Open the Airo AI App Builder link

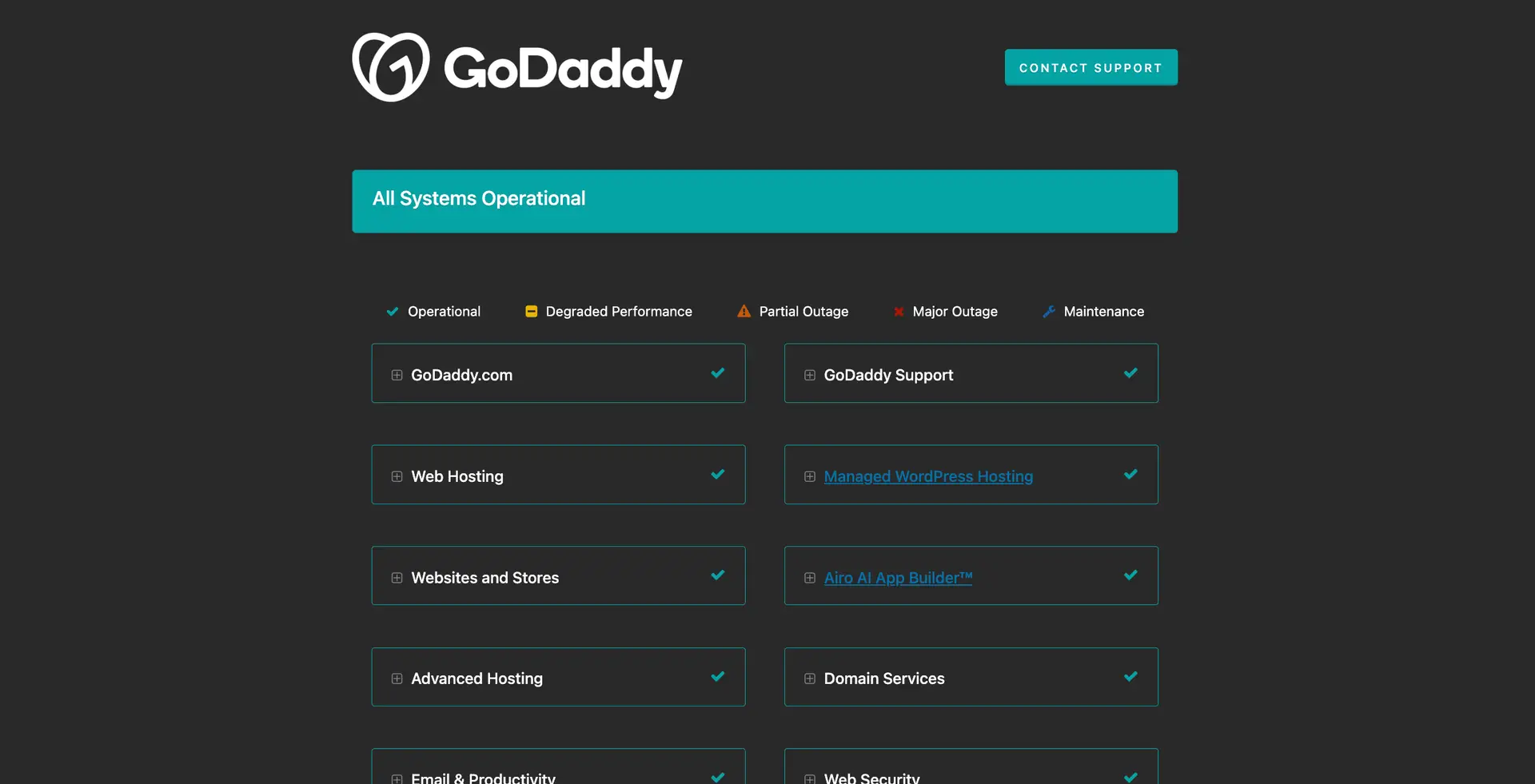(x=898, y=578)
